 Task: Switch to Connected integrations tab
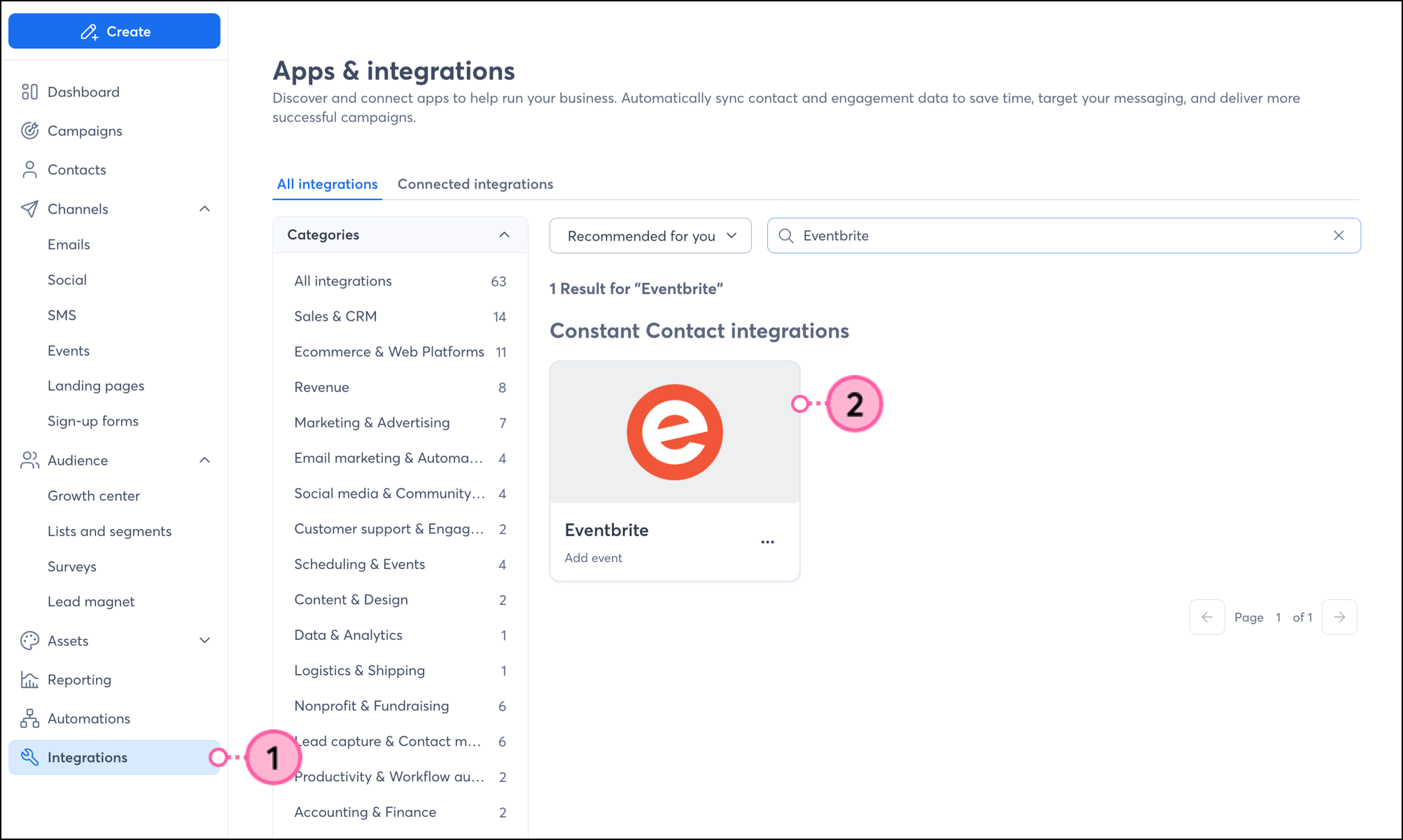click(x=475, y=184)
